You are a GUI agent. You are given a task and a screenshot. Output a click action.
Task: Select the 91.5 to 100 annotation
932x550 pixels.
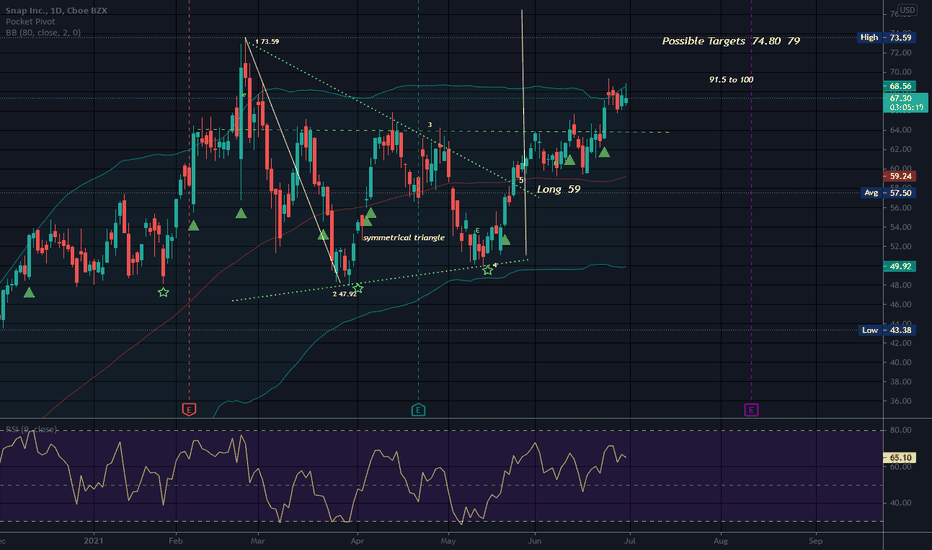click(x=731, y=80)
